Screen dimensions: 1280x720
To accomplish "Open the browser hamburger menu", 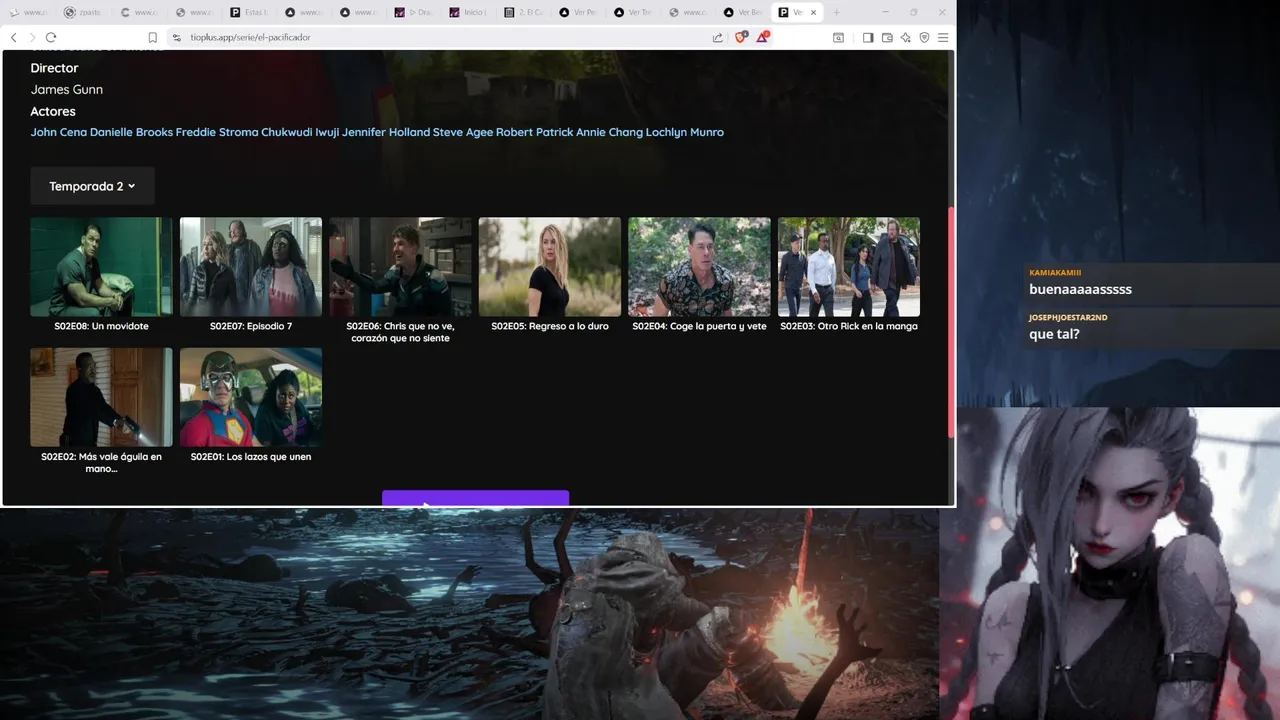I will point(943,37).
